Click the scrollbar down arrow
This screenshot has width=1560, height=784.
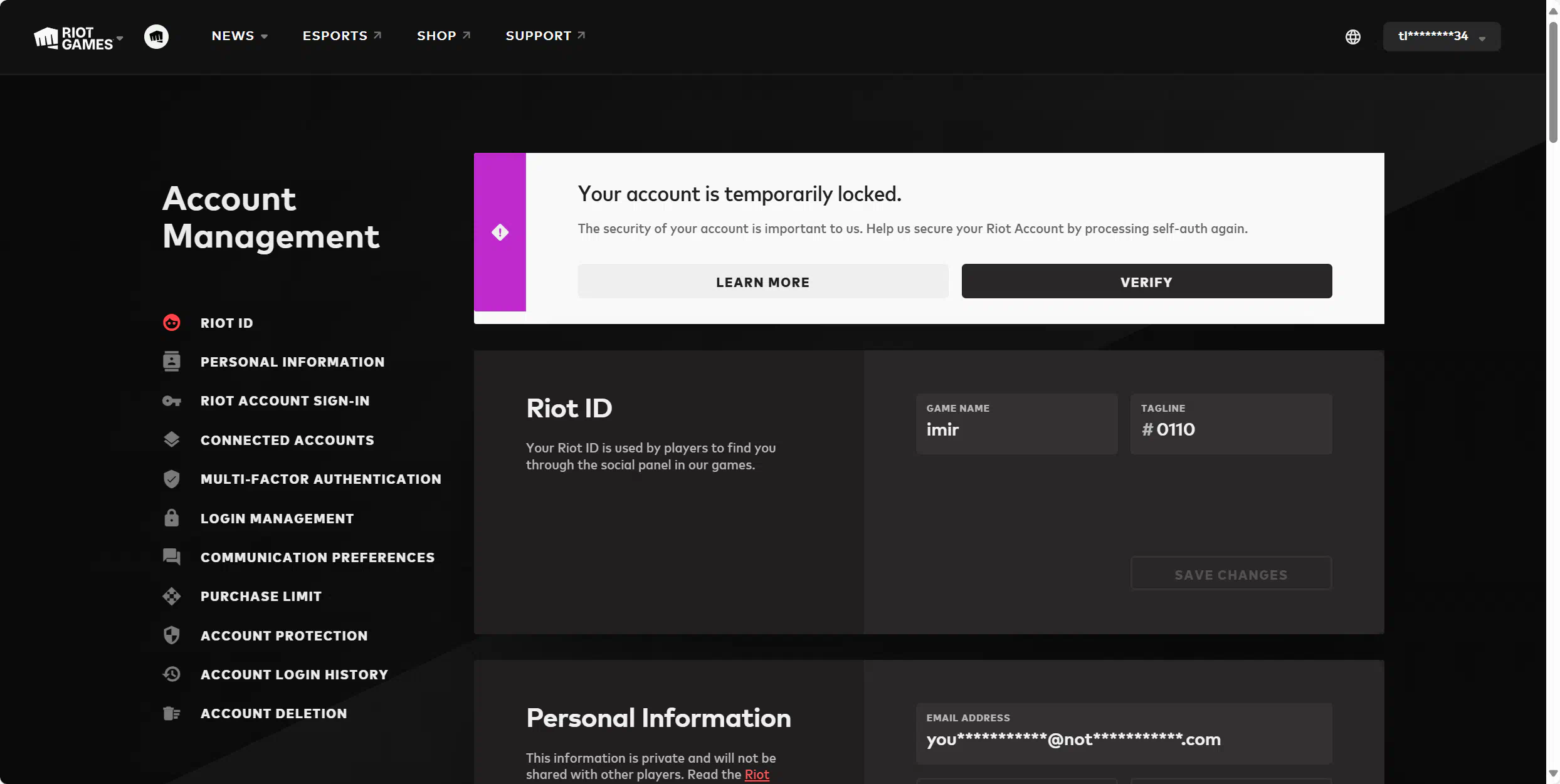pos(1552,773)
